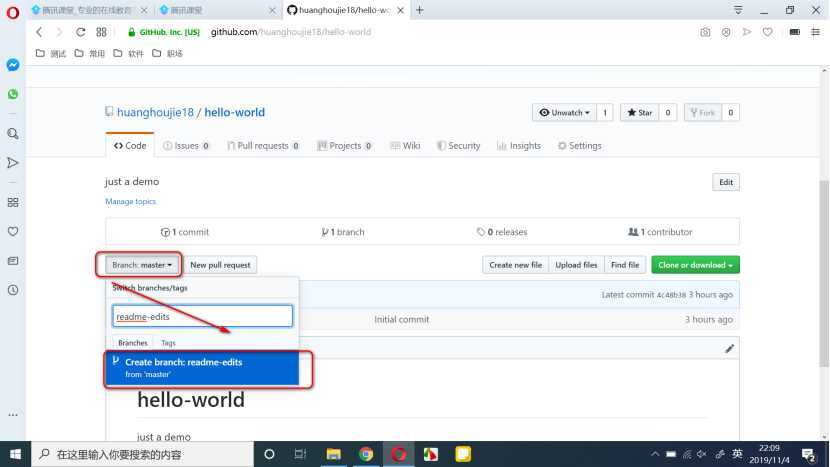Edit README with pencil icon

(729, 348)
